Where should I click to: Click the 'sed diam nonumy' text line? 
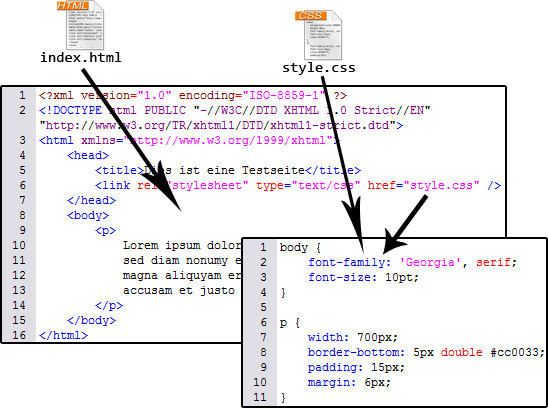tap(182, 260)
